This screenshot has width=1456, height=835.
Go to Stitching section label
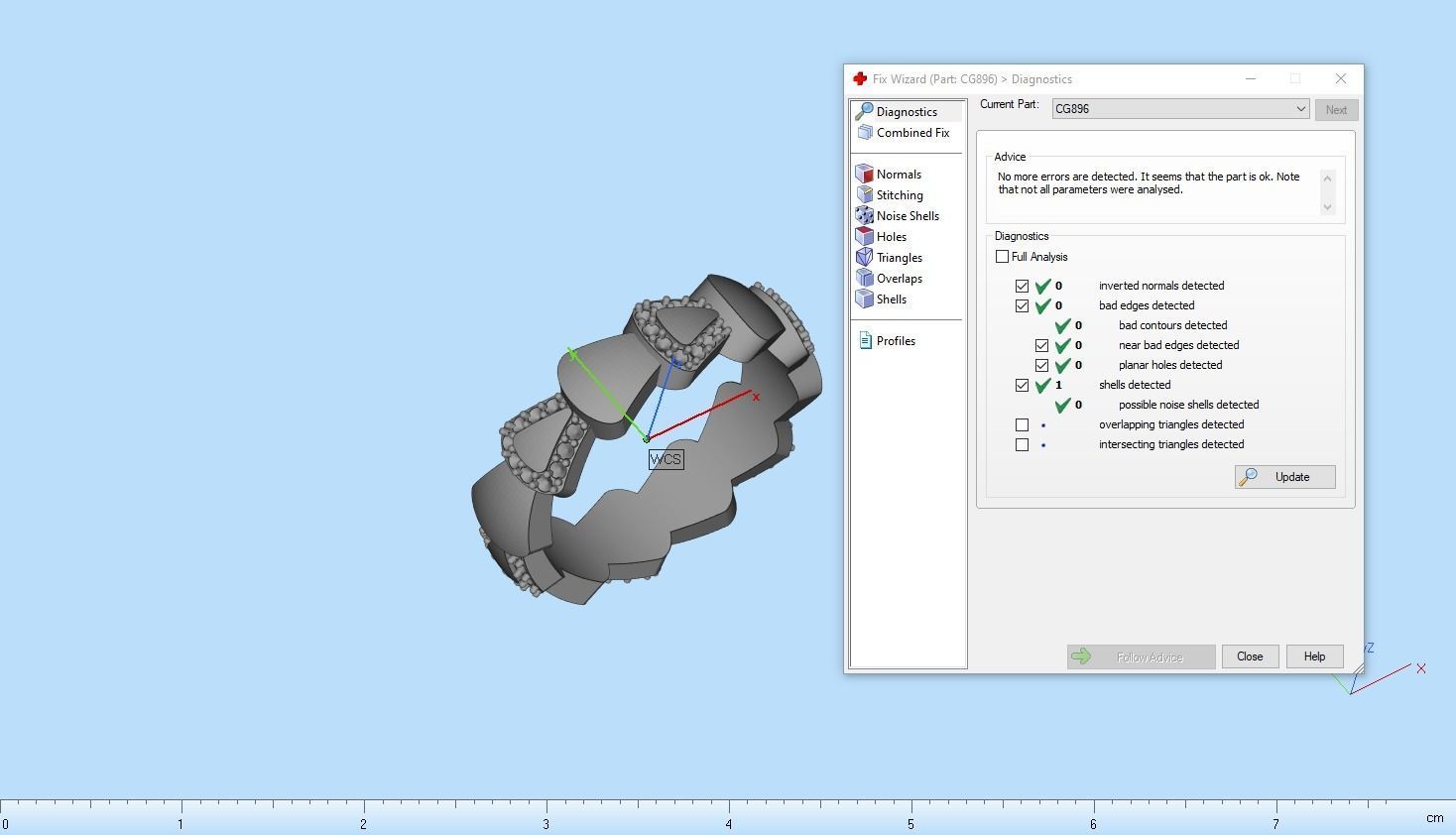900,195
